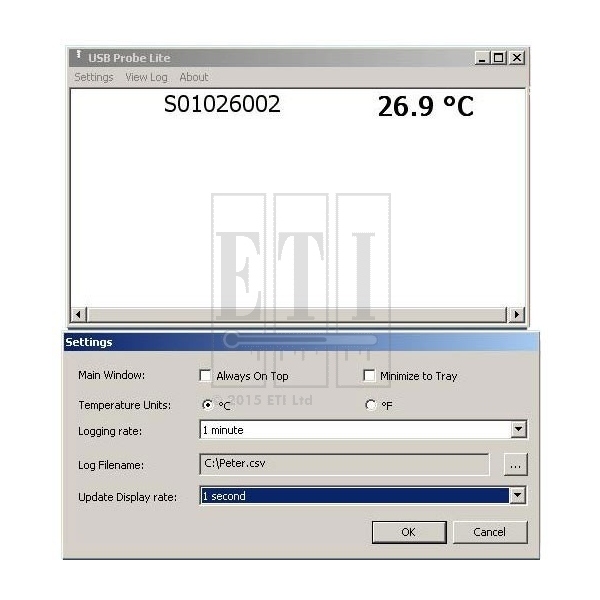Click the horizontal scrollbar track
Screen dimensions: 600x600
click(297, 315)
